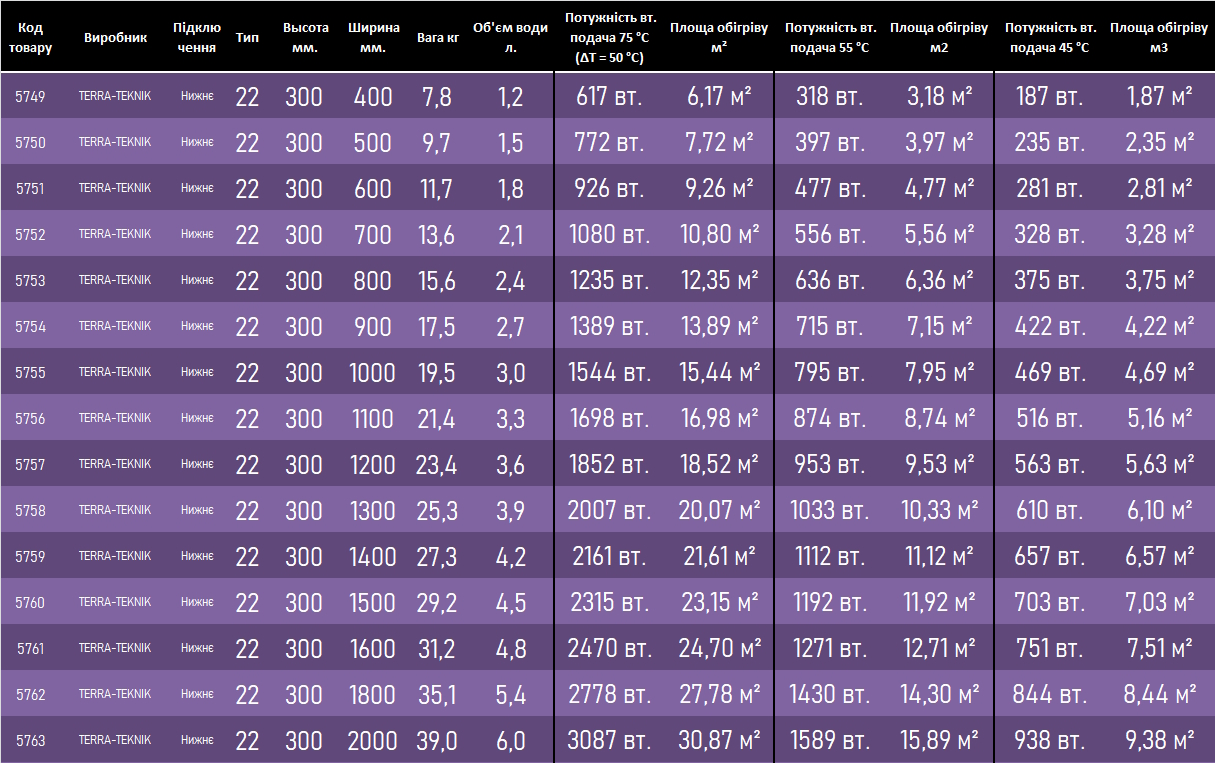Click weight value 7,8

437,97
